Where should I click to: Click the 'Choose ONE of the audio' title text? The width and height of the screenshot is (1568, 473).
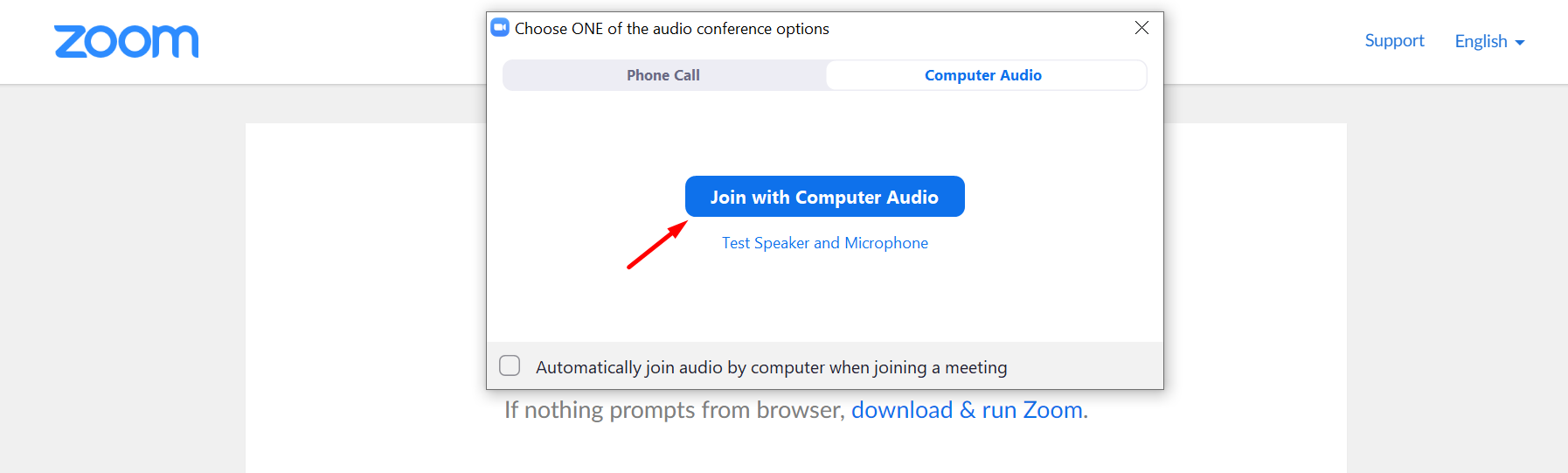pos(671,29)
